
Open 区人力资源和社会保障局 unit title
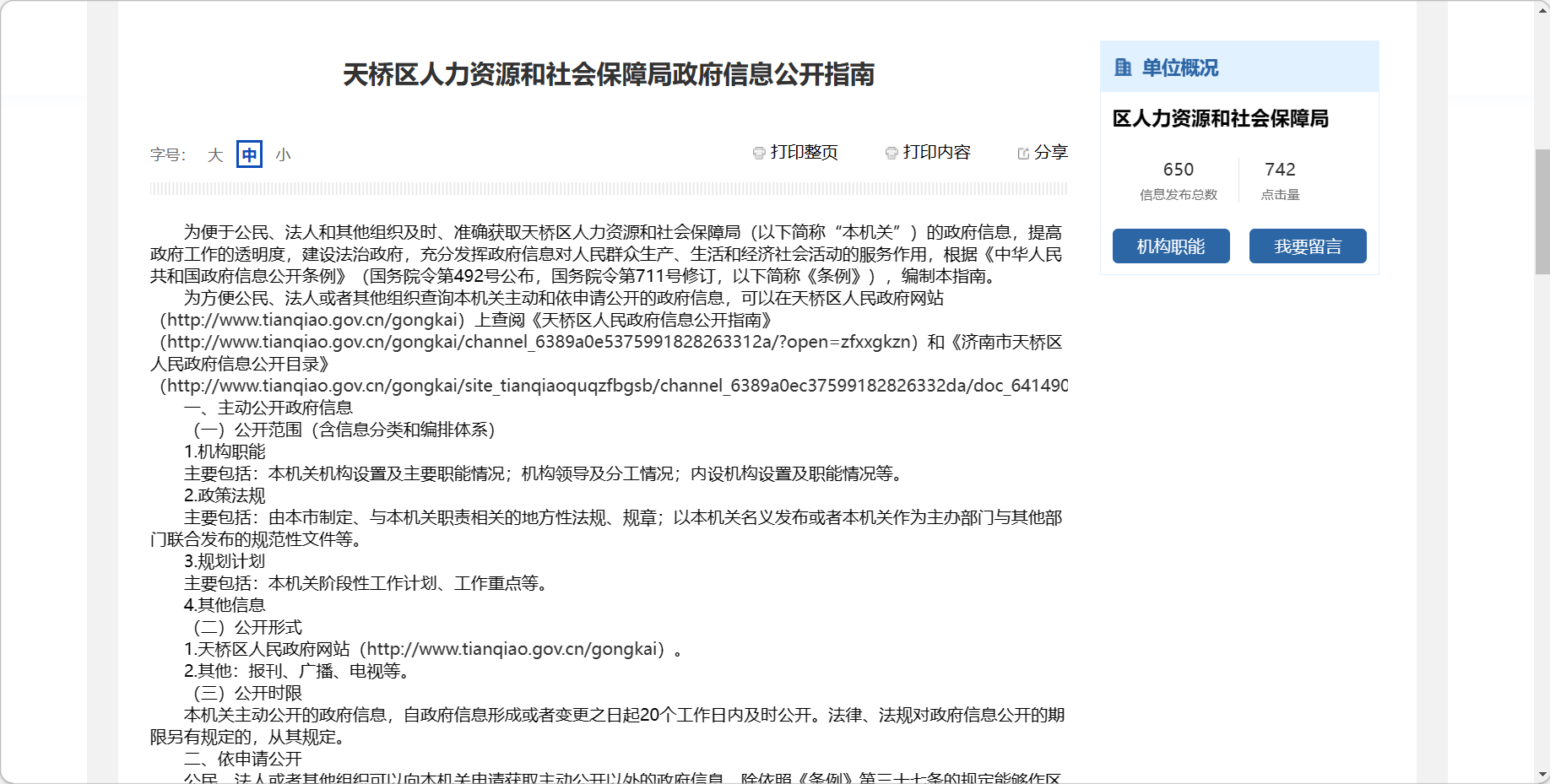(1220, 118)
